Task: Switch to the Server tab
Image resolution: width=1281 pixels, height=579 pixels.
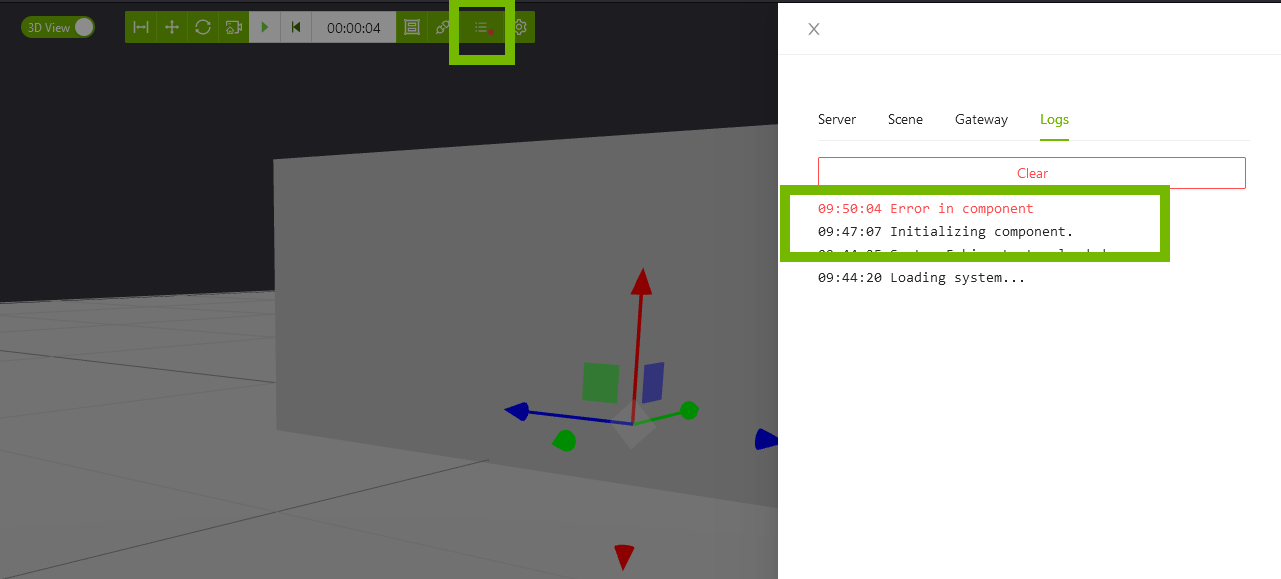Action: pos(837,119)
